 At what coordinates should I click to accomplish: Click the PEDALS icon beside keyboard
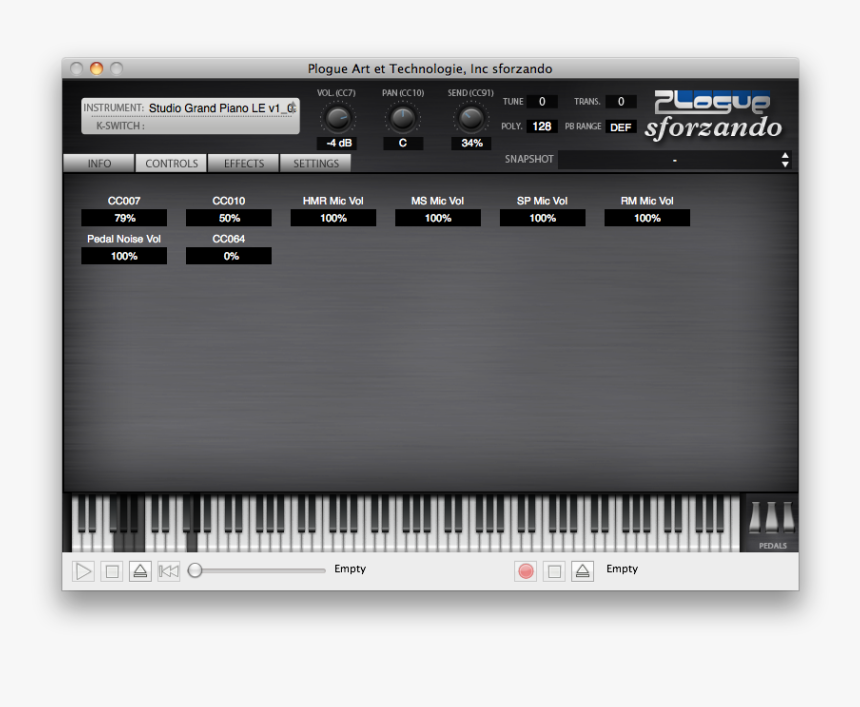tap(771, 520)
